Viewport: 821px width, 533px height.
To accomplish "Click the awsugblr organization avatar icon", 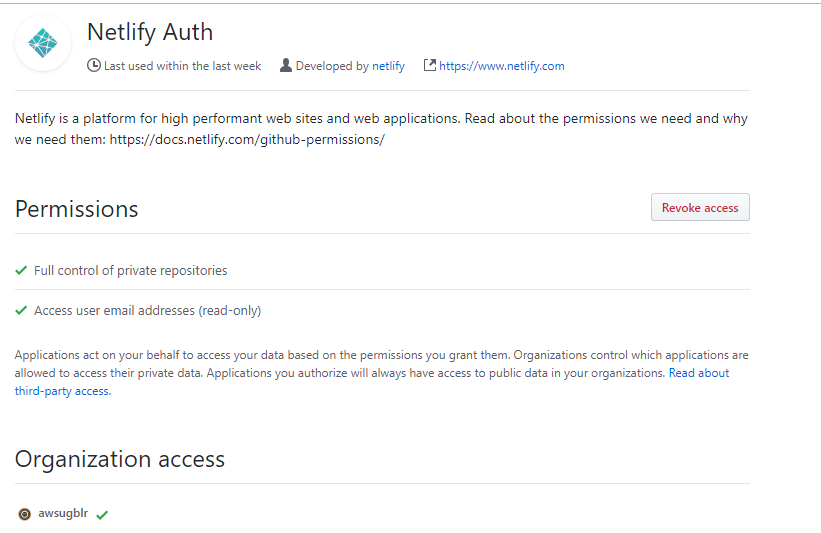I will [x=24, y=514].
